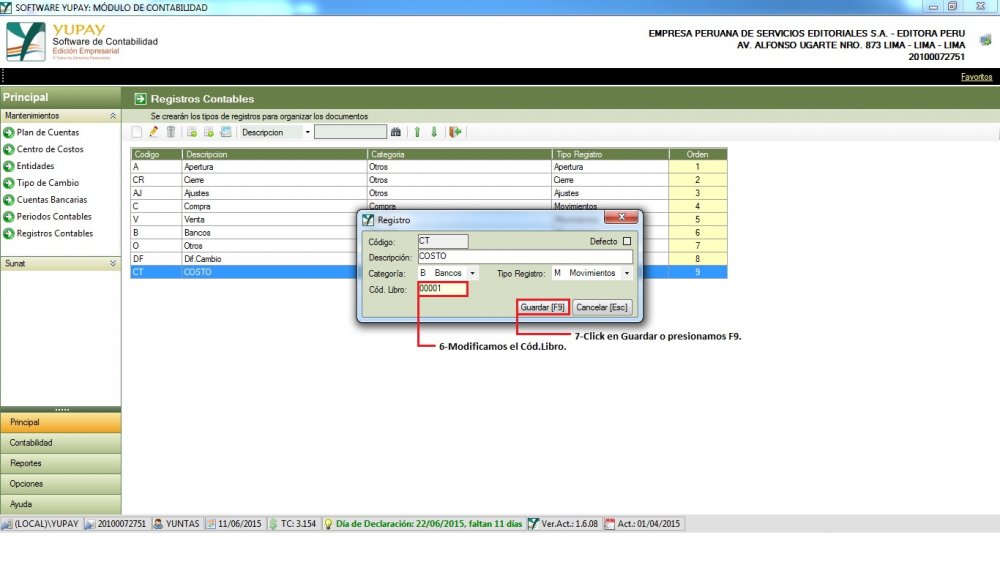This screenshot has width=1000, height=562.
Task: Click the Guardar [F9] button
Action: click(542, 307)
